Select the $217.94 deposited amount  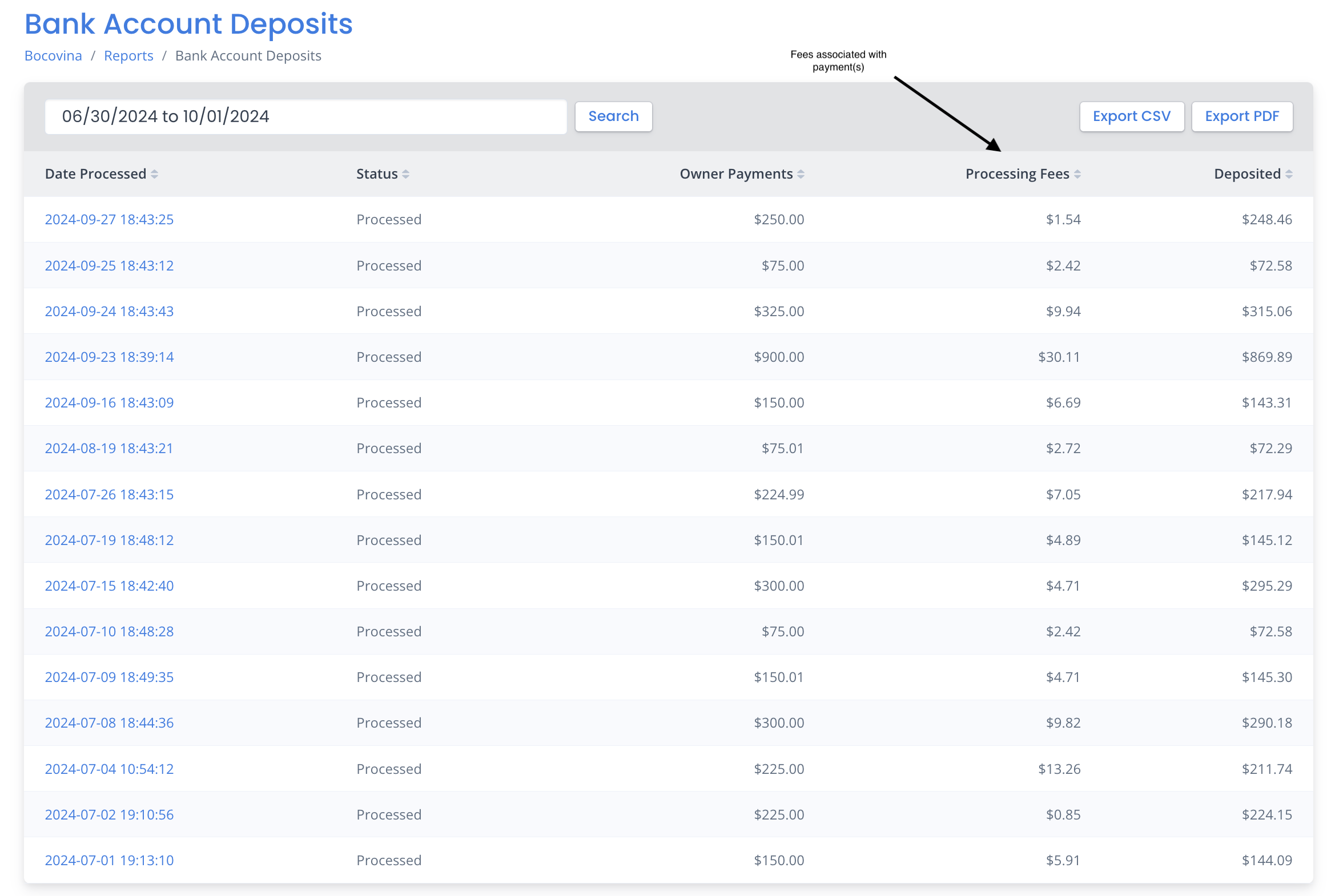(x=1266, y=494)
